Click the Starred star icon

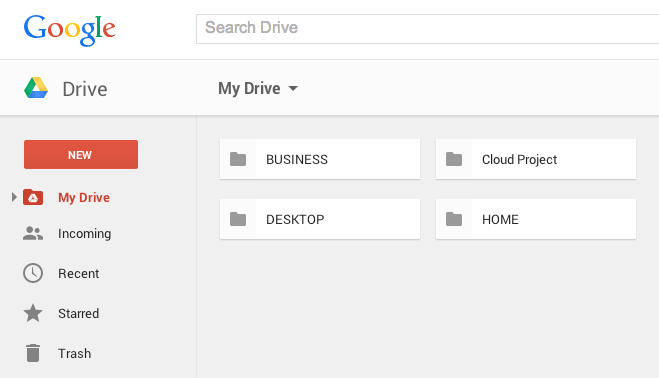[33, 313]
